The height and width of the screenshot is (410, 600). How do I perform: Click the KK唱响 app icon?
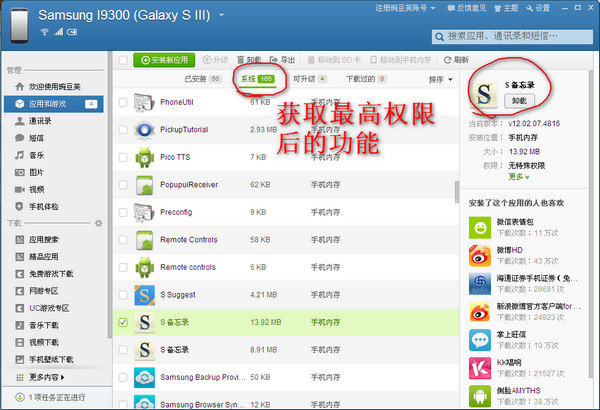point(480,368)
